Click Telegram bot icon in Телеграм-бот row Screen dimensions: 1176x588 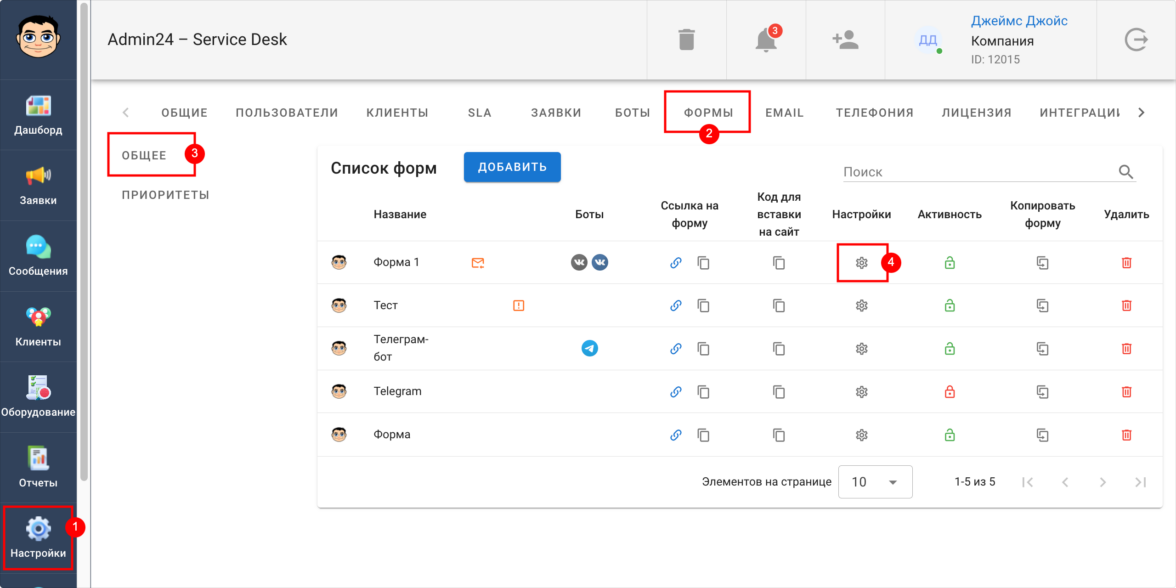(x=589, y=349)
